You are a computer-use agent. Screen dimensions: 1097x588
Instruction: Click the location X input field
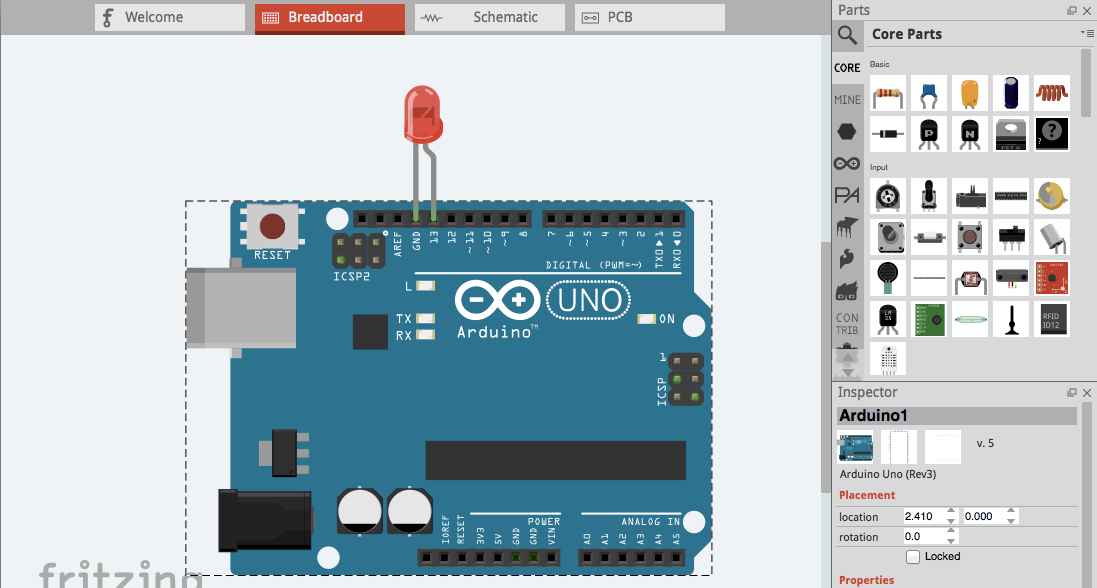tap(924, 517)
